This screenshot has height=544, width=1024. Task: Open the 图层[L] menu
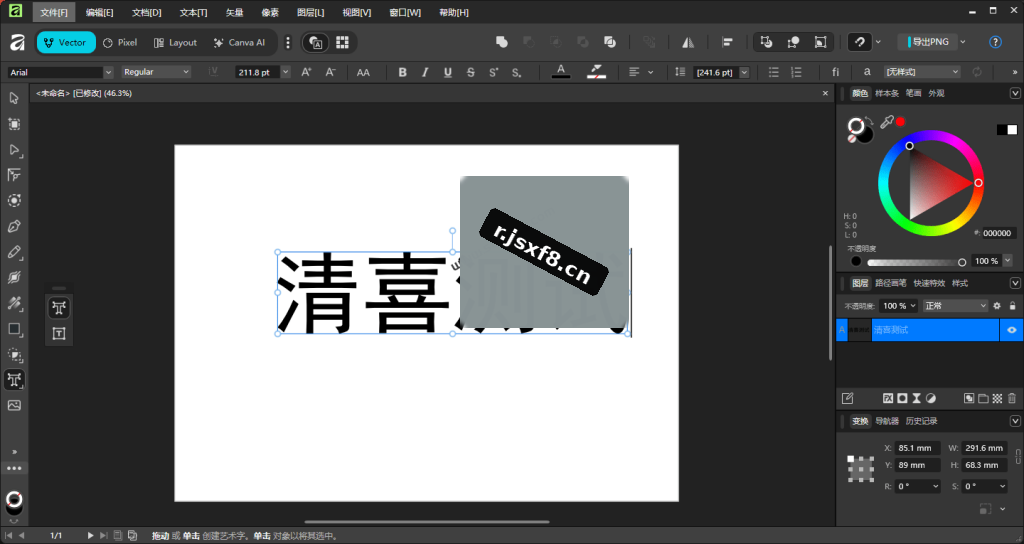(310, 12)
